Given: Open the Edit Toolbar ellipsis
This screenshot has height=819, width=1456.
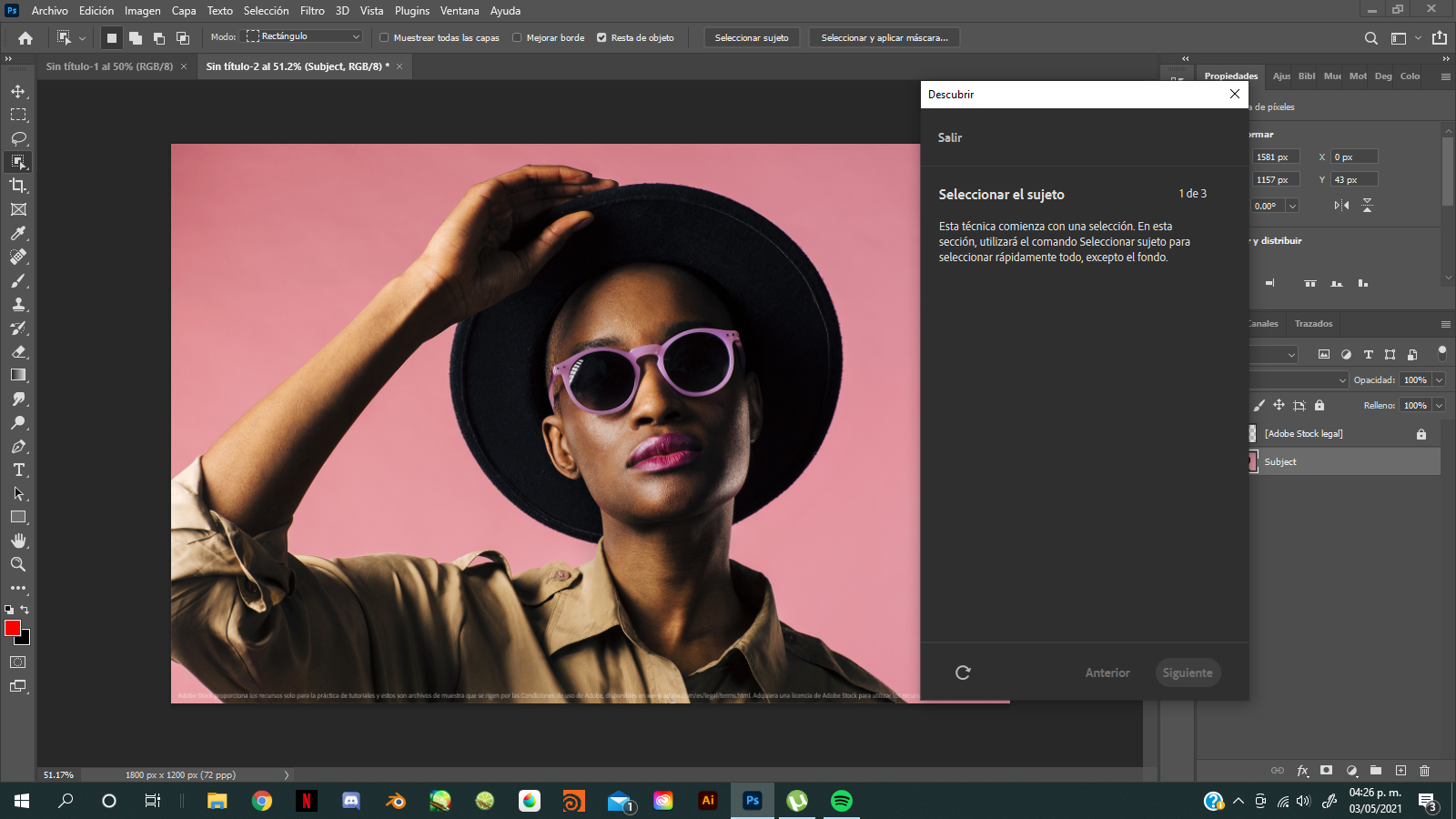Looking at the screenshot, I should 18,588.
